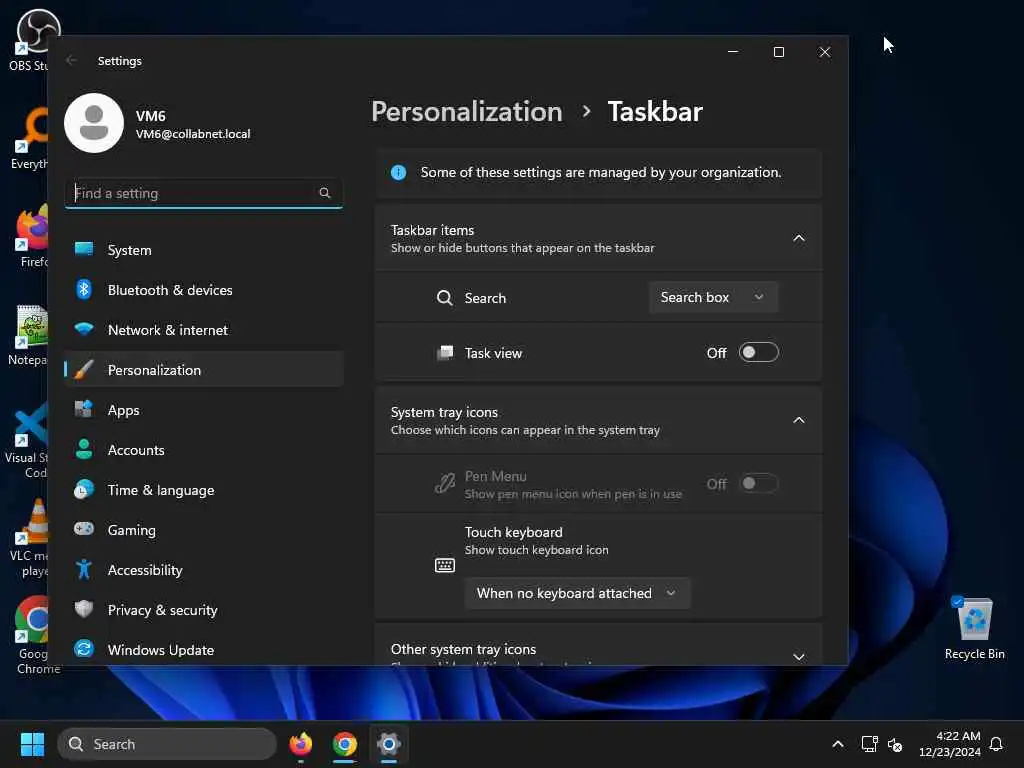This screenshot has height=768, width=1024.
Task: Click the Privacy & security shield icon
Action: [84, 609]
